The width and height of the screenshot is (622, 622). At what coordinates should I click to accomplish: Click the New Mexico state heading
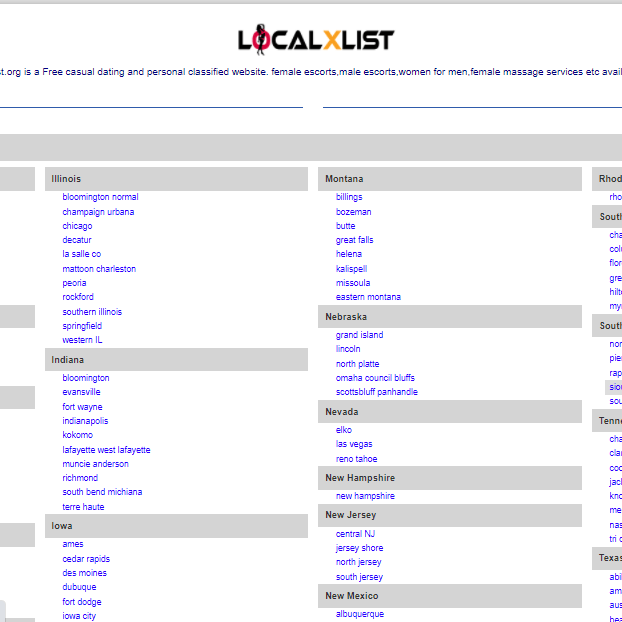(450, 596)
